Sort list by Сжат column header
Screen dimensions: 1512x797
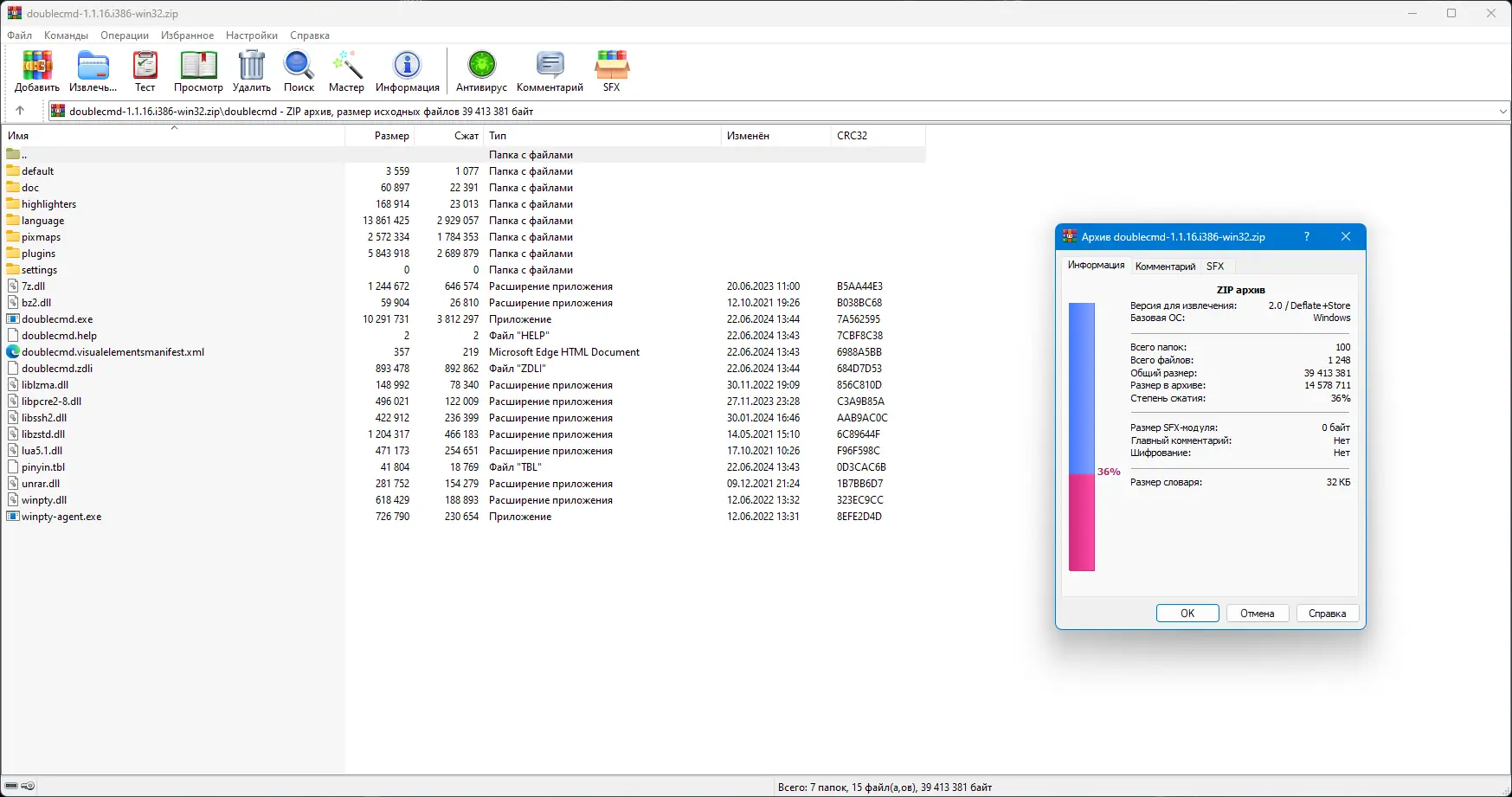pos(448,136)
